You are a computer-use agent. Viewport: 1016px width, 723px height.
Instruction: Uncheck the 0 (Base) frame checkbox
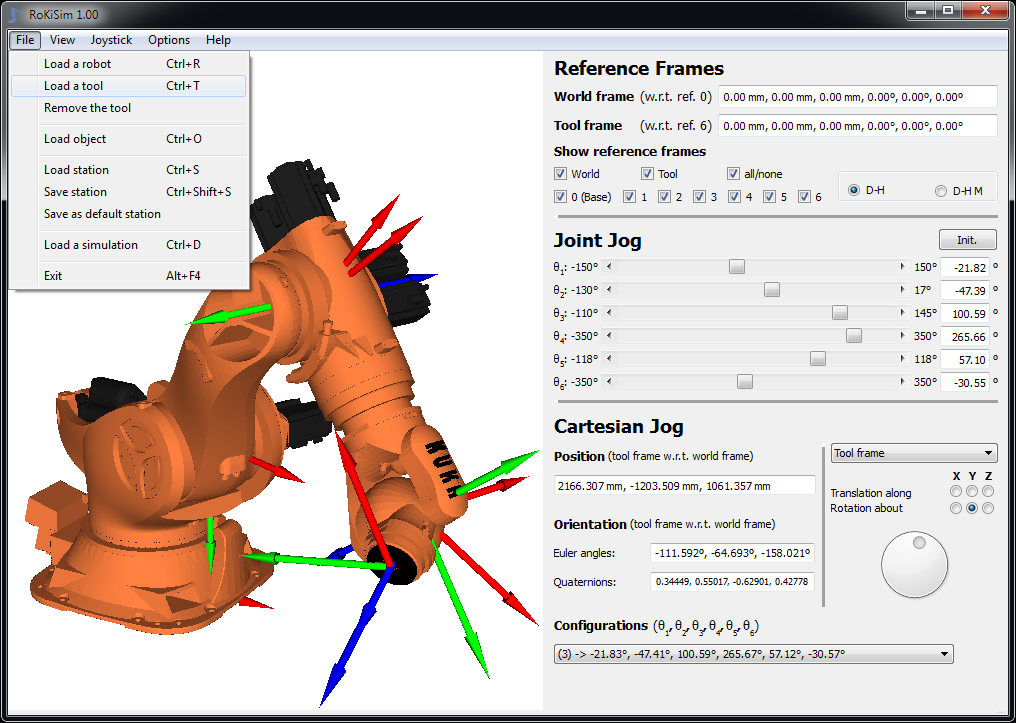tap(560, 197)
